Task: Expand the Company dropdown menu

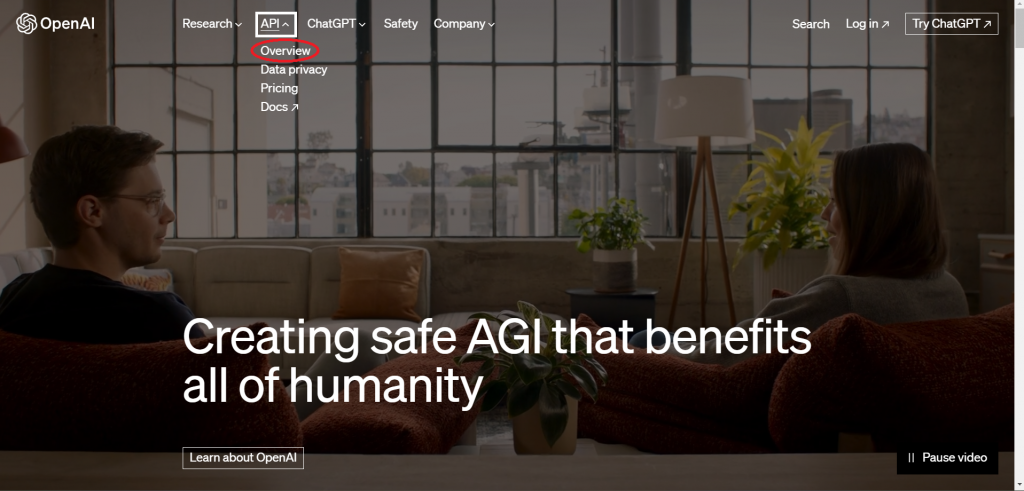Action: (464, 24)
